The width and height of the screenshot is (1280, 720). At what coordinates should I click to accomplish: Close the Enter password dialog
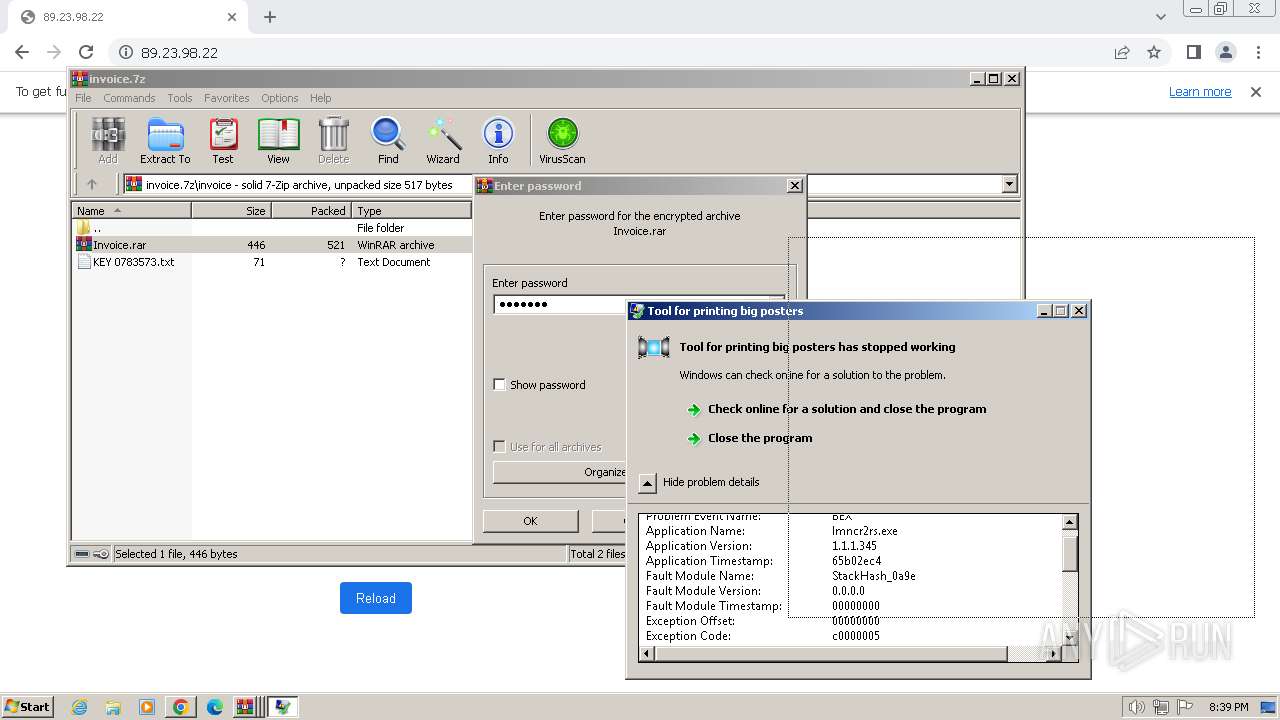pyautogui.click(x=794, y=185)
